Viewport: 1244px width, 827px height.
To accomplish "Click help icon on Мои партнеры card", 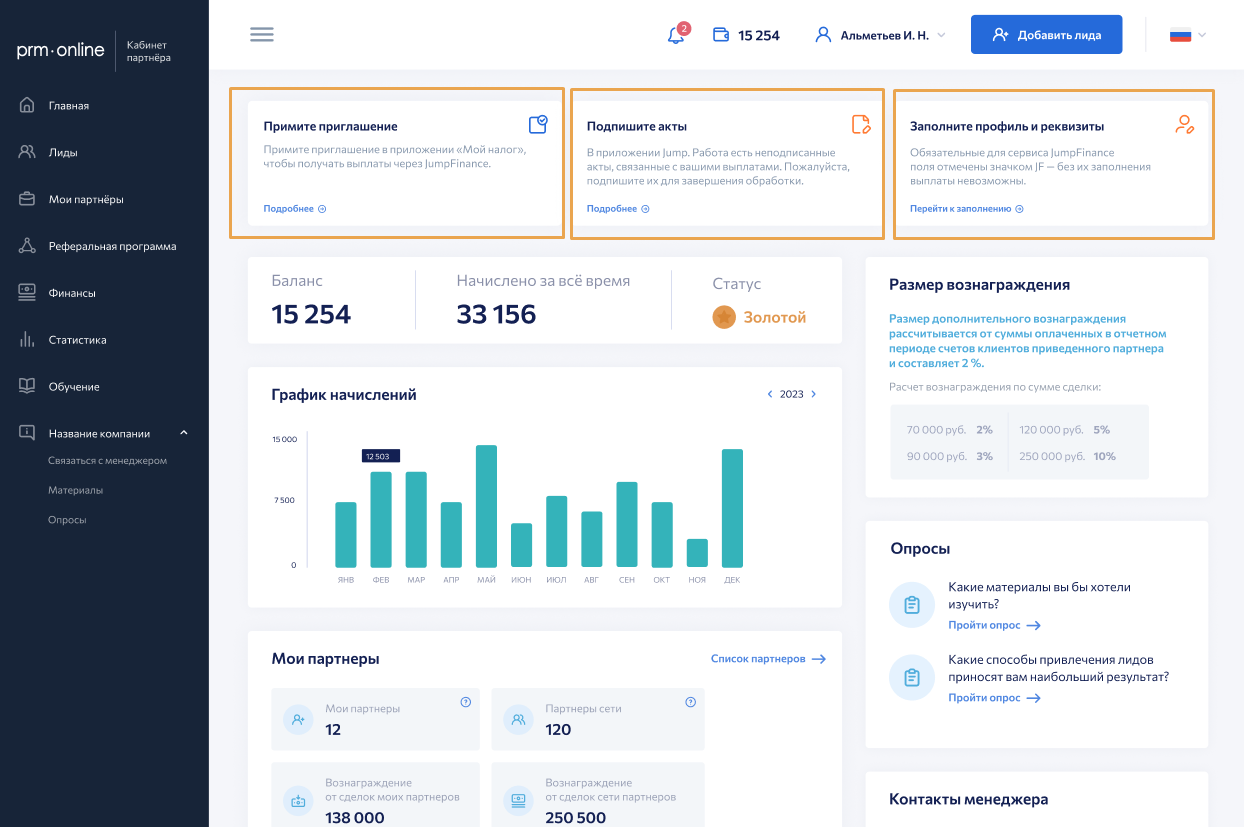I will coord(465,702).
